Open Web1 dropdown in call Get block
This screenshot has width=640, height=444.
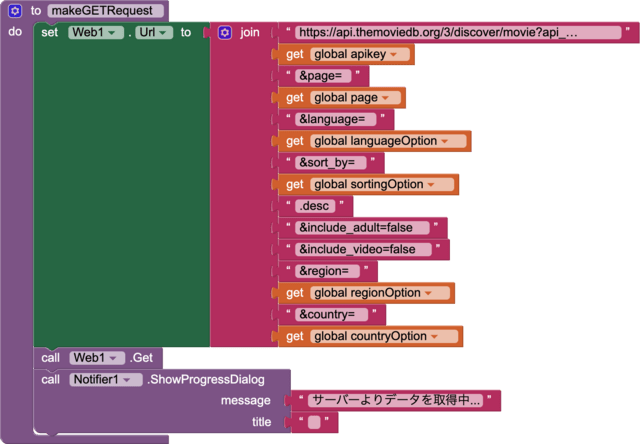pos(96,358)
